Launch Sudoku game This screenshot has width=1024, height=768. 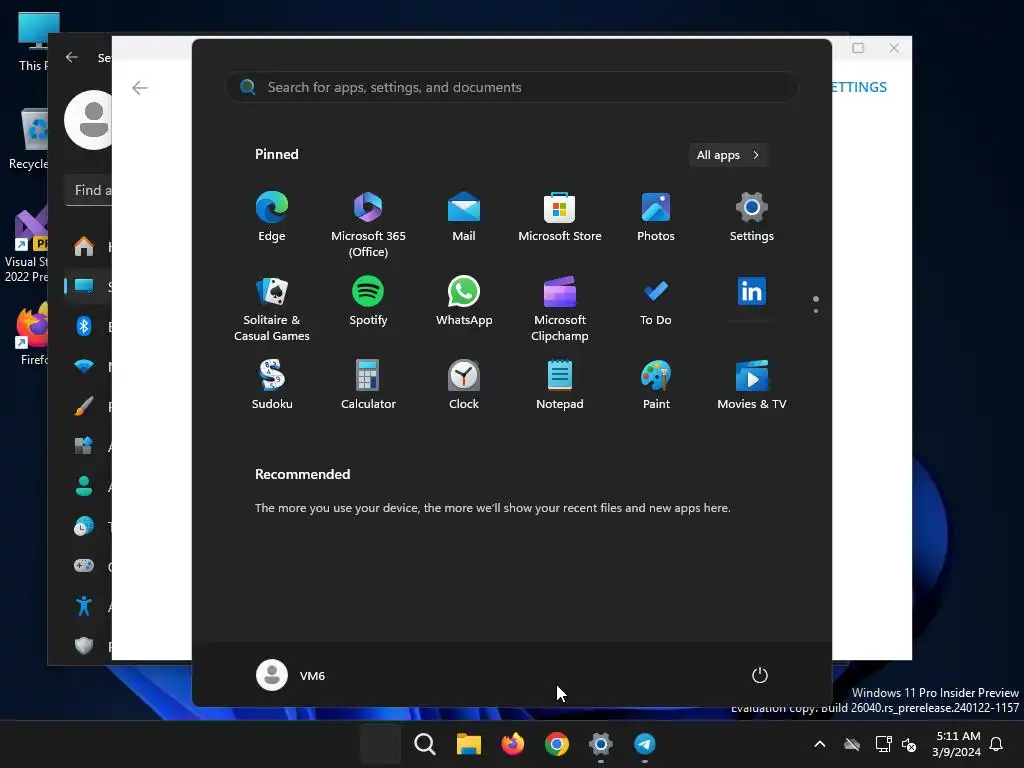point(272,385)
